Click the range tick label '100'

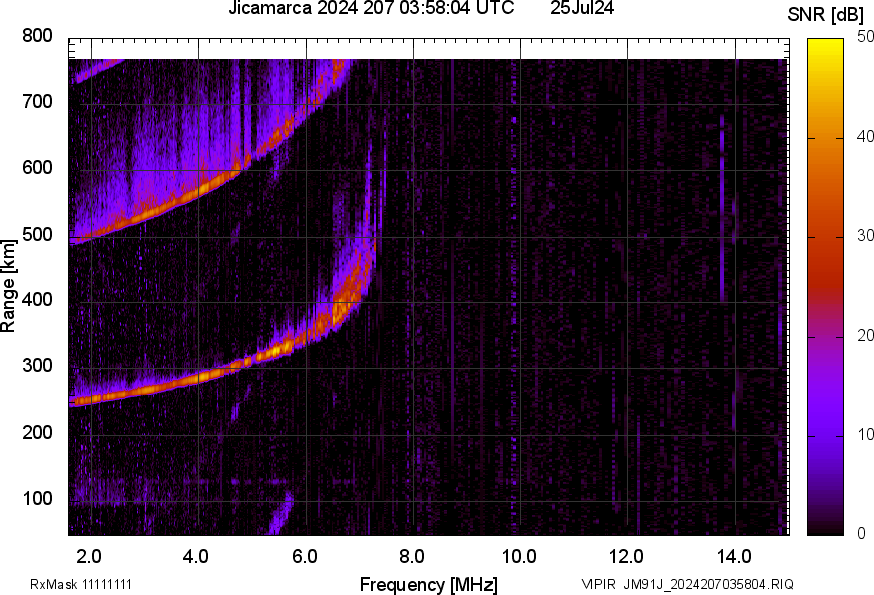[37, 498]
